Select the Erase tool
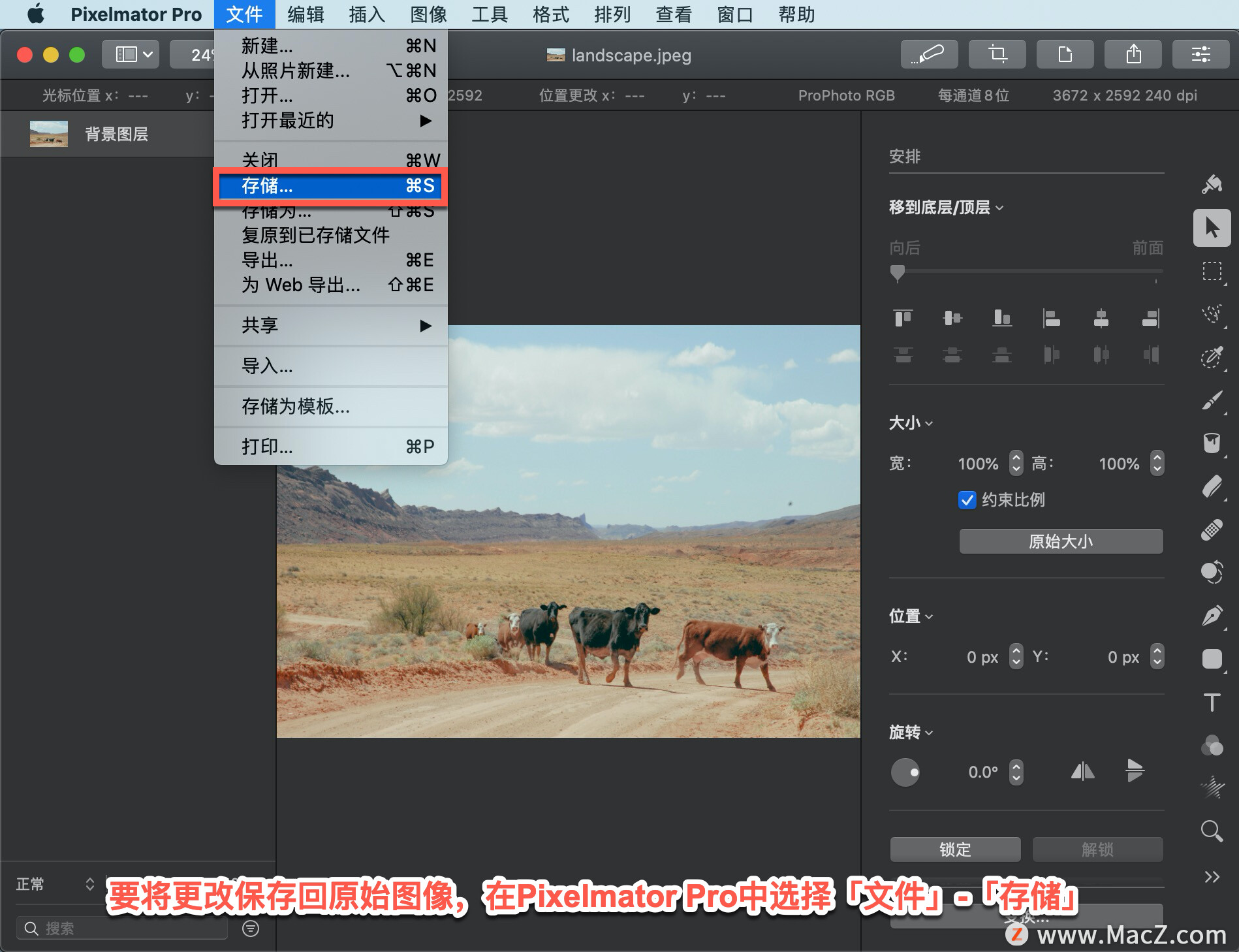The width and height of the screenshot is (1239, 952). click(x=1212, y=486)
